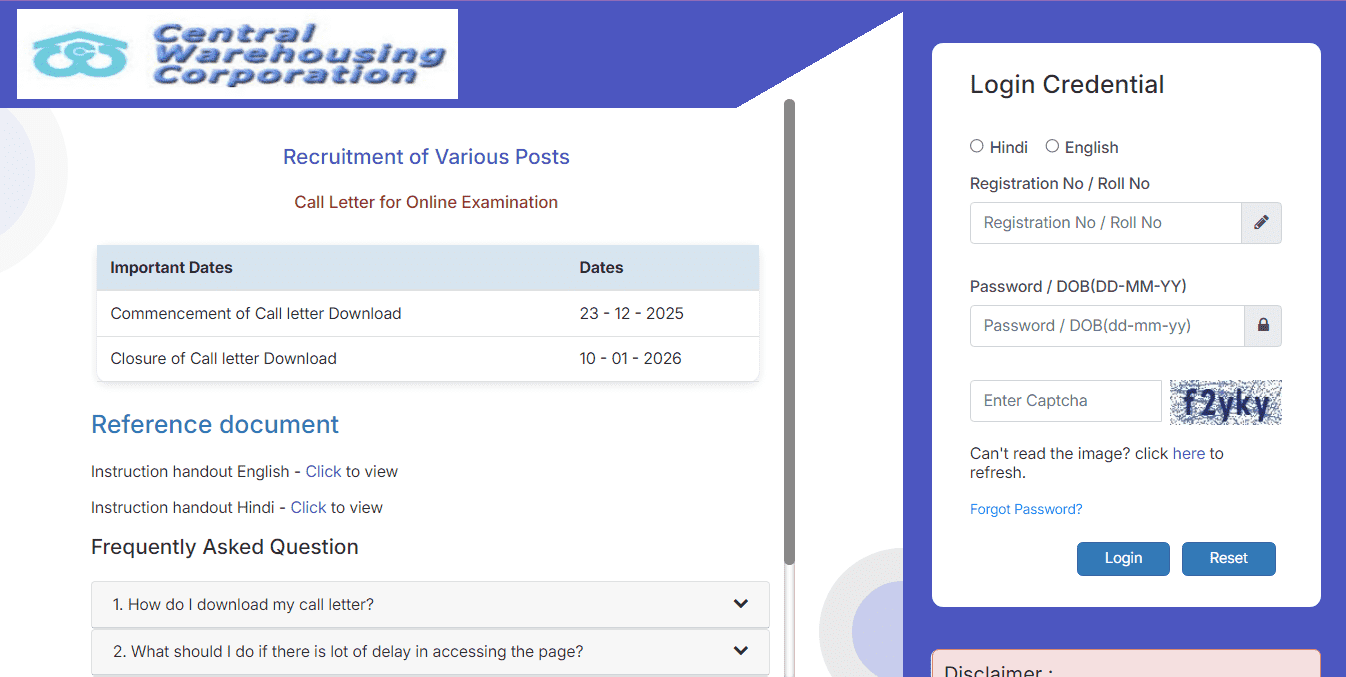Open the Hindi instruction handout
The image size is (1346, 677).
[x=308, y=507]
